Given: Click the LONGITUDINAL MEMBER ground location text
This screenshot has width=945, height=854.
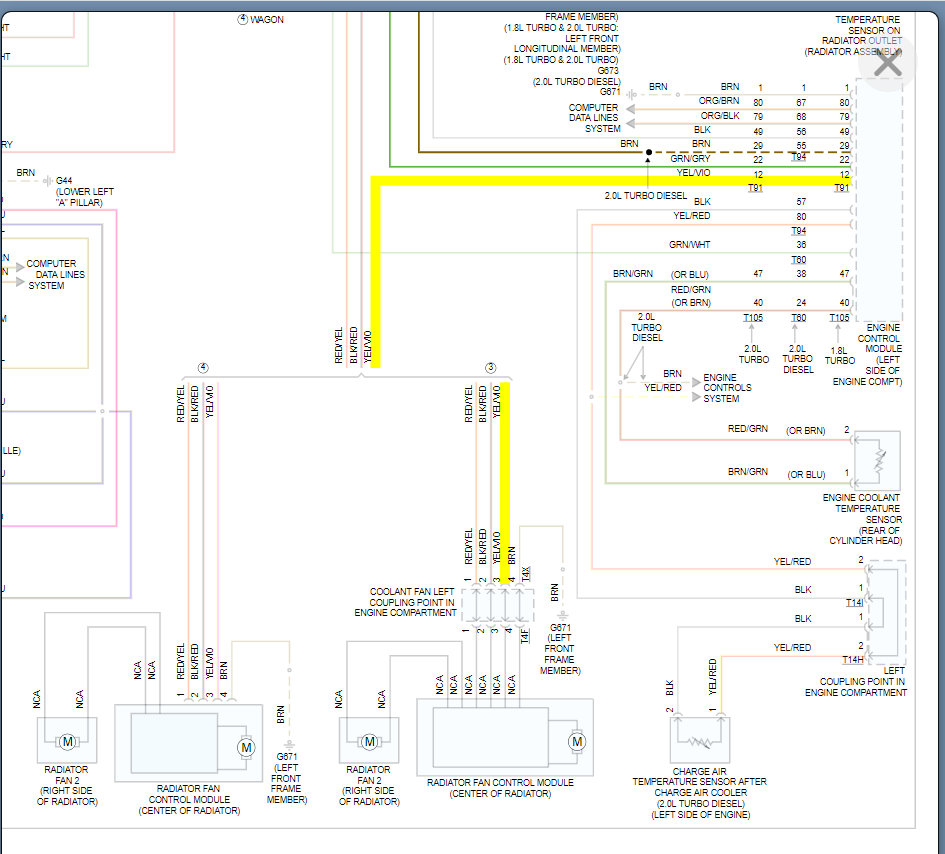Looking at the screenshot, I should click(567, 49).
